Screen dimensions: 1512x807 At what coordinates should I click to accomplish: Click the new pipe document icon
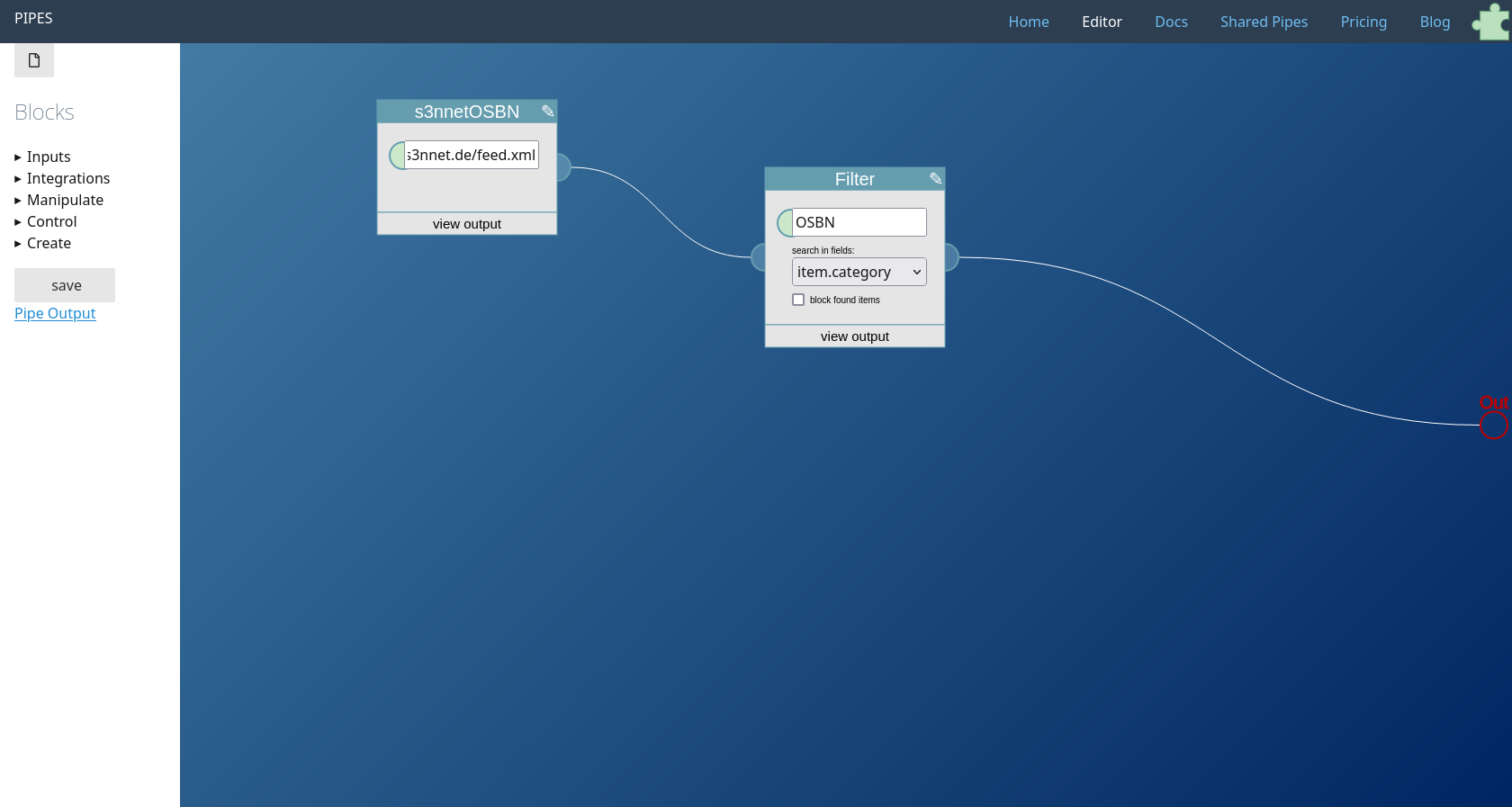pyautogui.click(x=34, y=60)
